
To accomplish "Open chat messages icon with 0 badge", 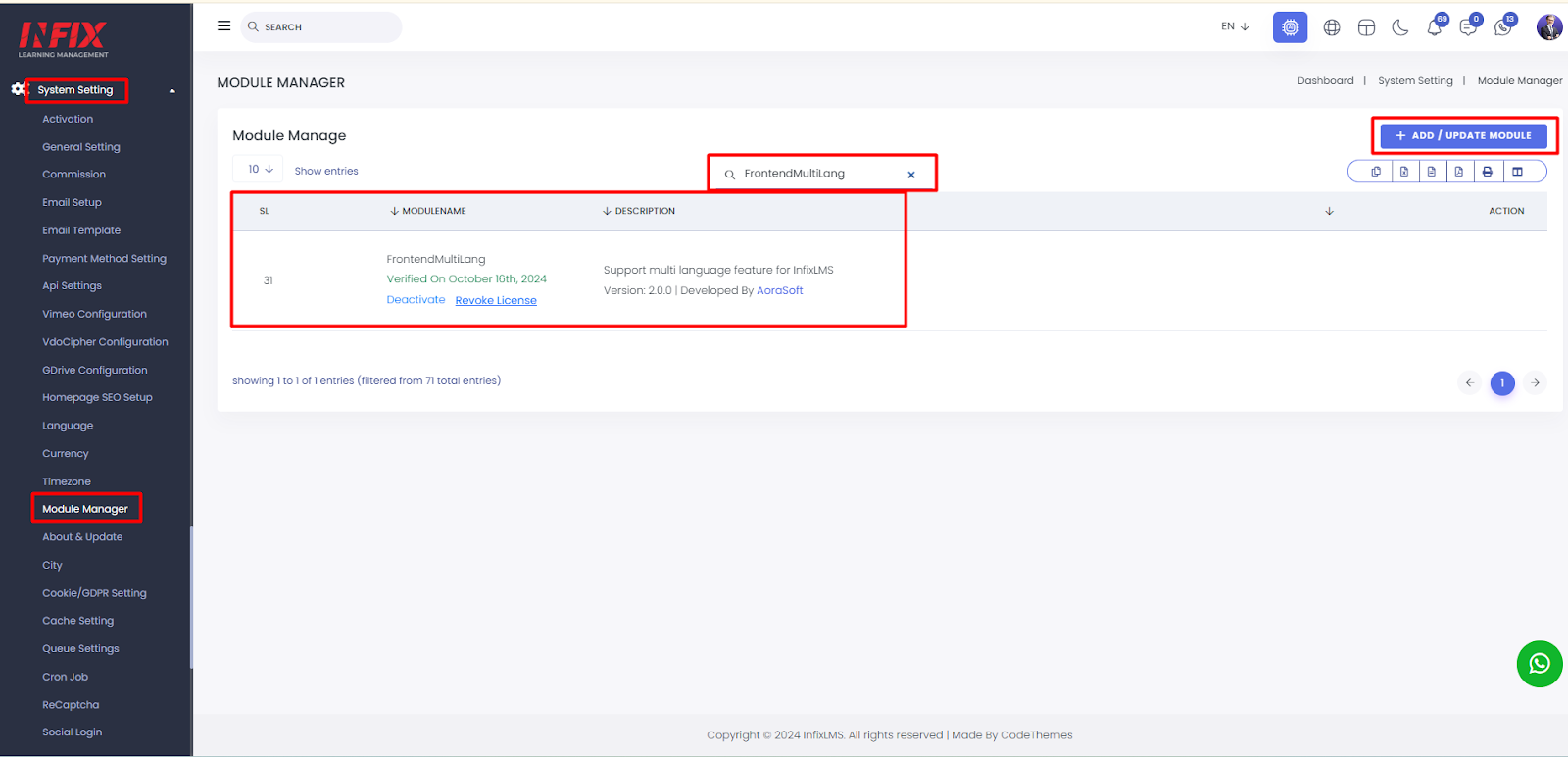I will pyautogui.click(x=1469, y=26).
